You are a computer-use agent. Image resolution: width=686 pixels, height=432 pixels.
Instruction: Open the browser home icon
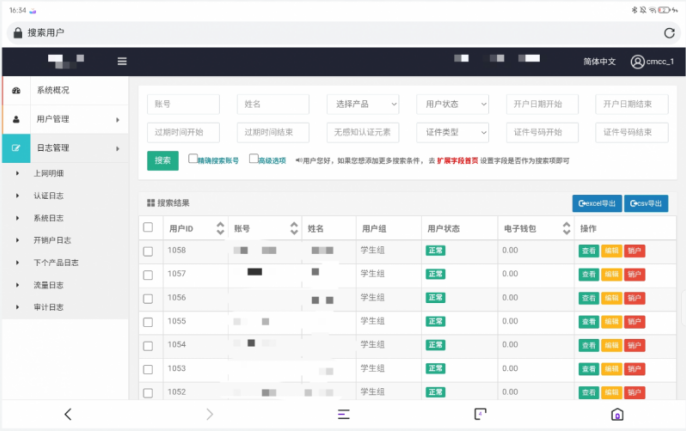[617, 414]
